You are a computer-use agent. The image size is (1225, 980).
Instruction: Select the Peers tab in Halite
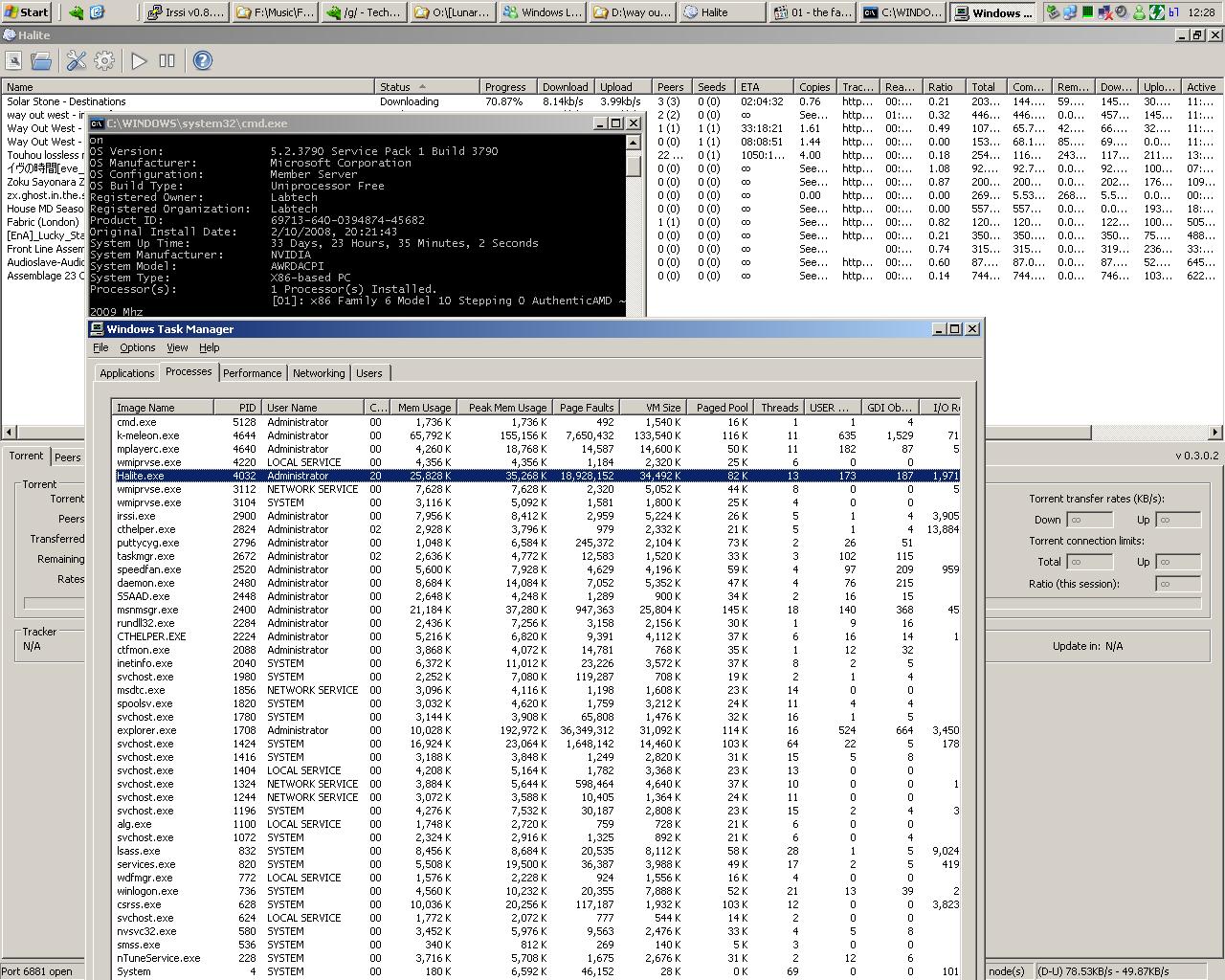68,457
